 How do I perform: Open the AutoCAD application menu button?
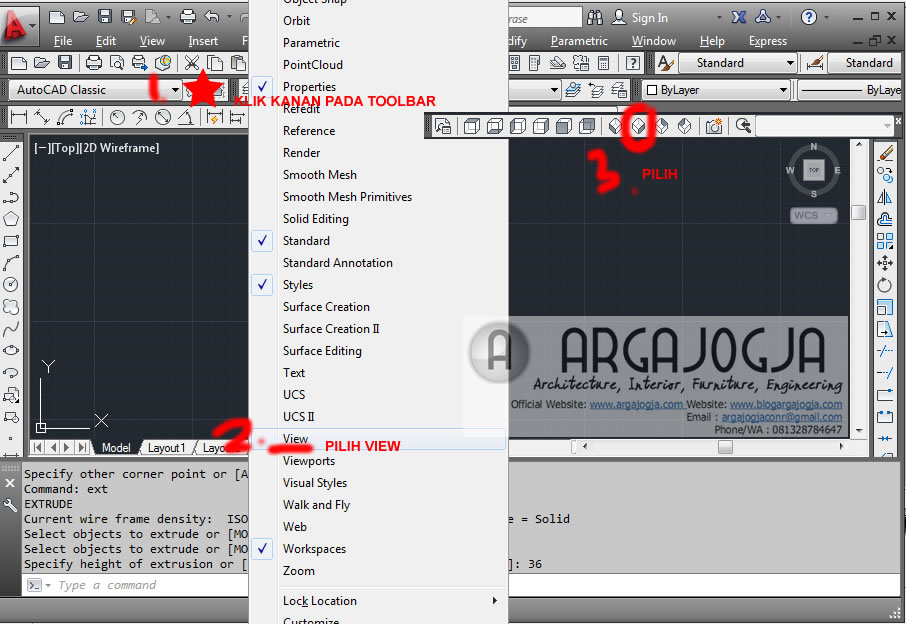click(x=18, y=26)
